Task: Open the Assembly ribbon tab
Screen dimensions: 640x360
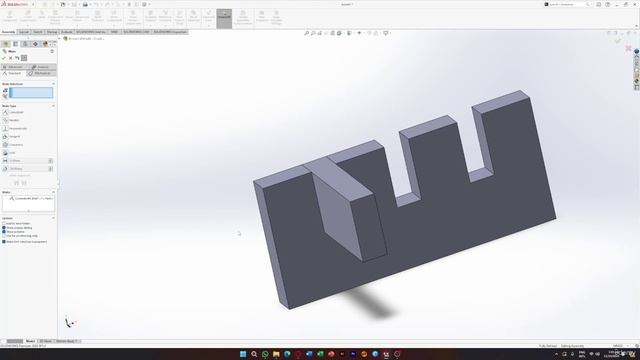Action: tap(8, 32)
